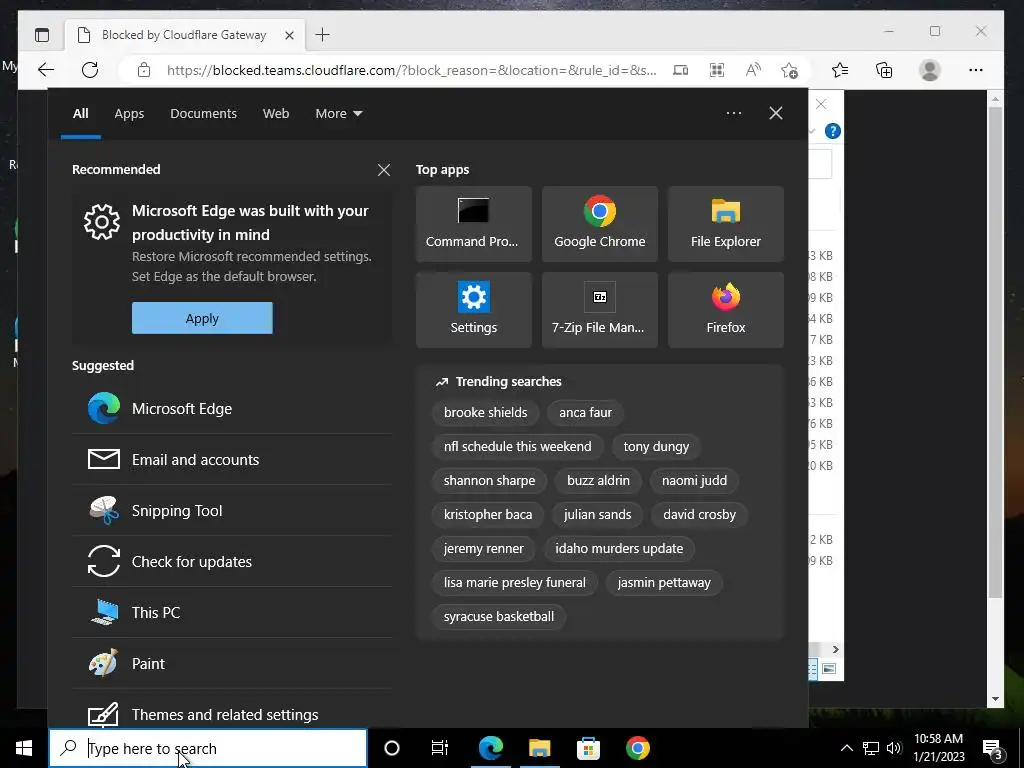Search trending david crosby
The height and width of the screenshot is (768, 1024).
[x=699, y=514]
